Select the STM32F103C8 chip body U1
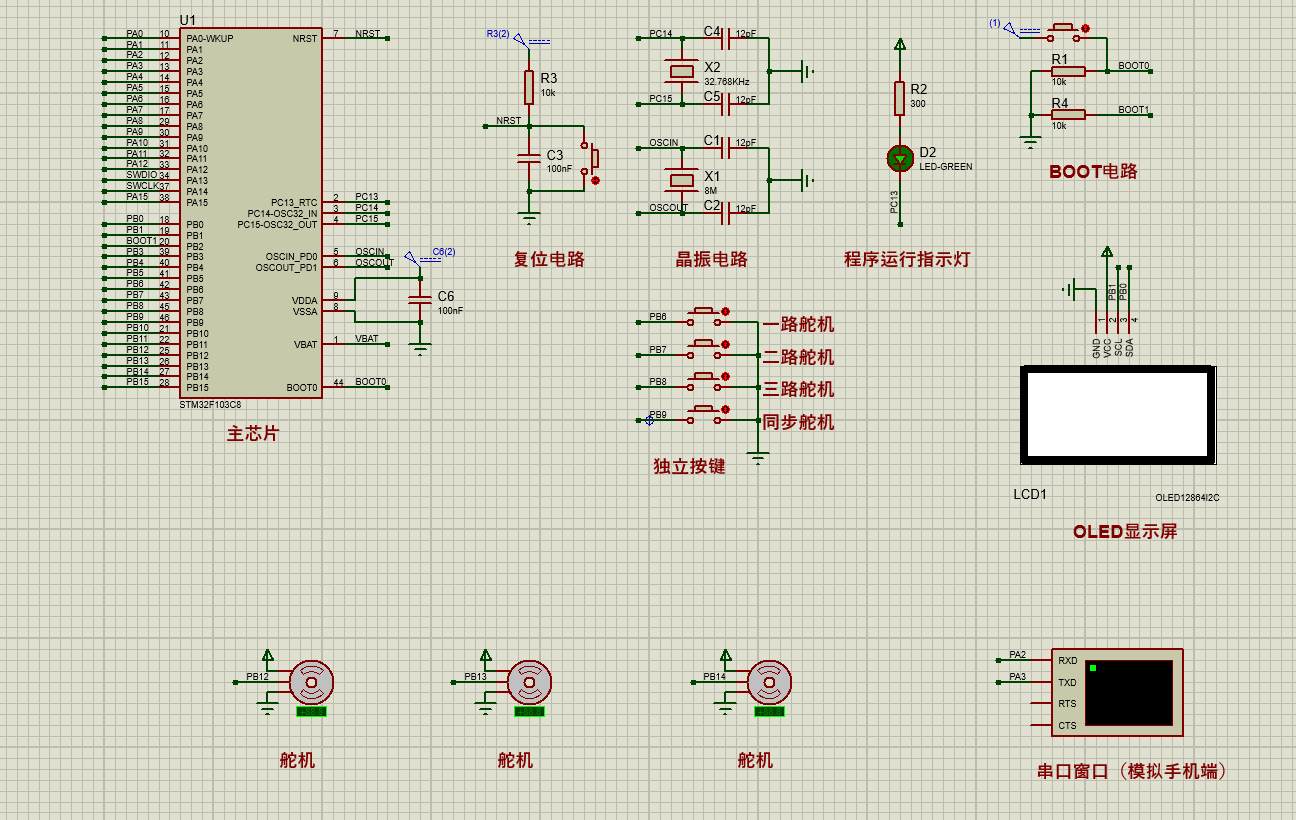1296x820 pixels. coord(251,212)
